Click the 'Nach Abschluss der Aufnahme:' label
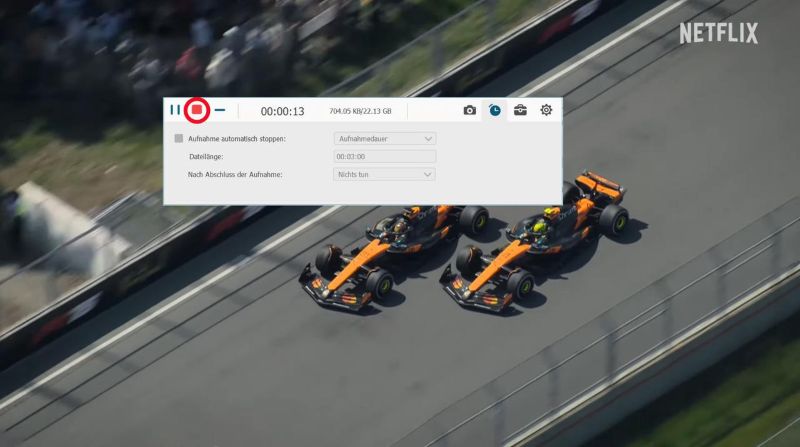 (x=235, y=175)
